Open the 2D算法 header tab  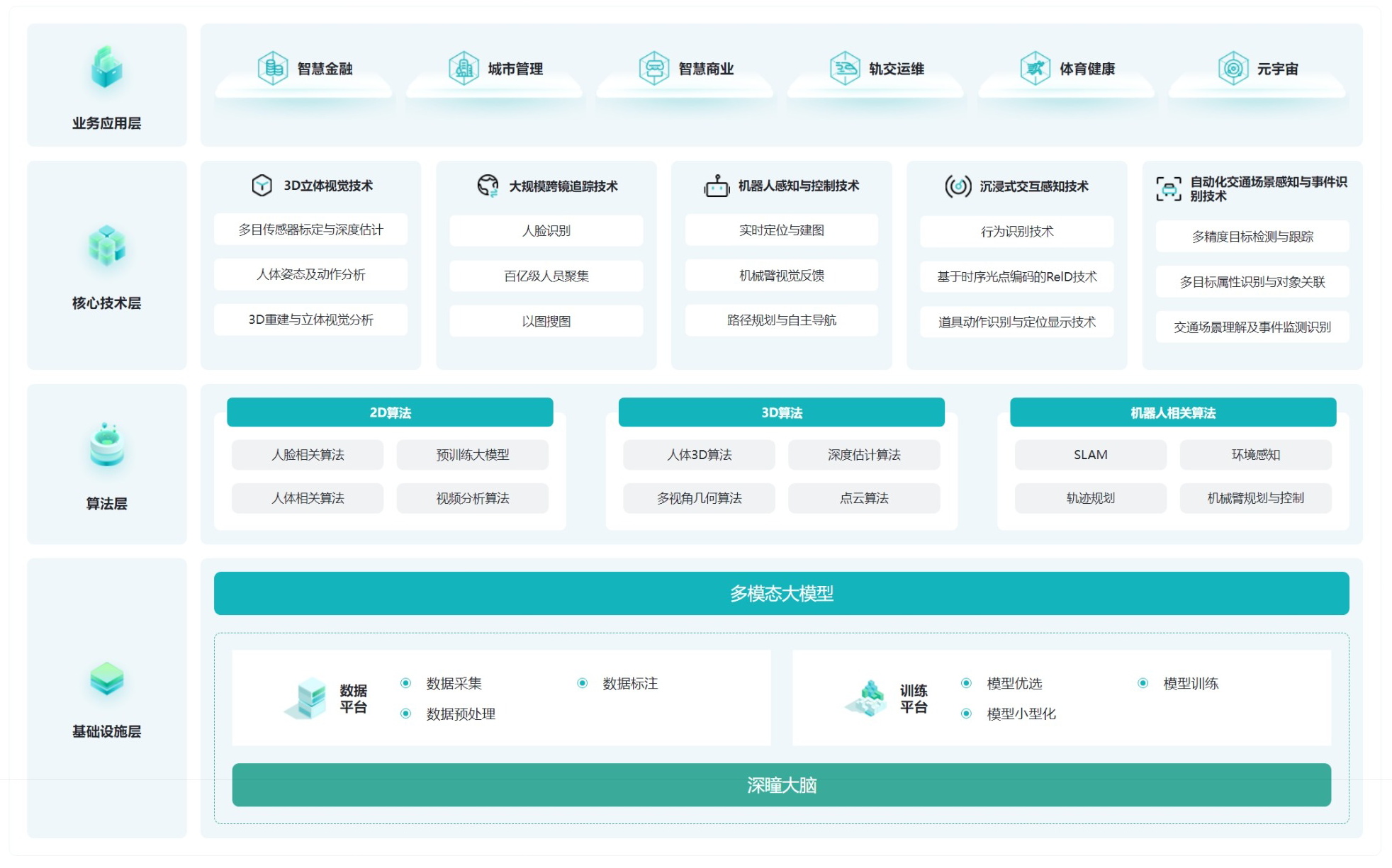390,412
